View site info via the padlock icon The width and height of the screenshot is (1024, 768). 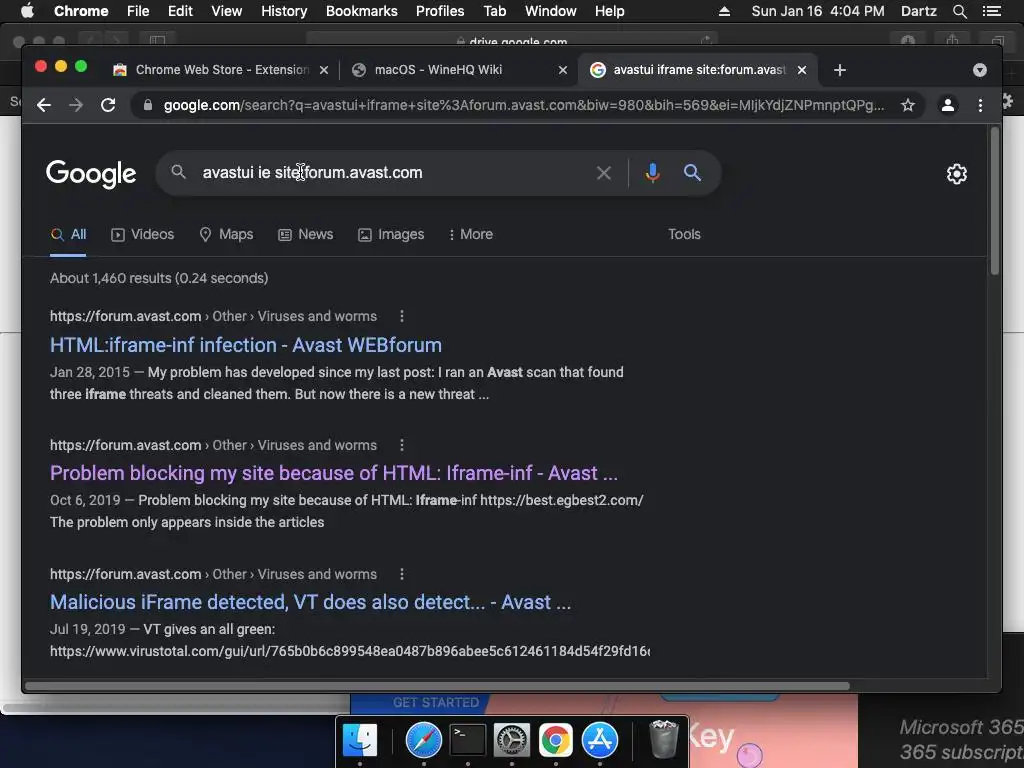point(148,105)
